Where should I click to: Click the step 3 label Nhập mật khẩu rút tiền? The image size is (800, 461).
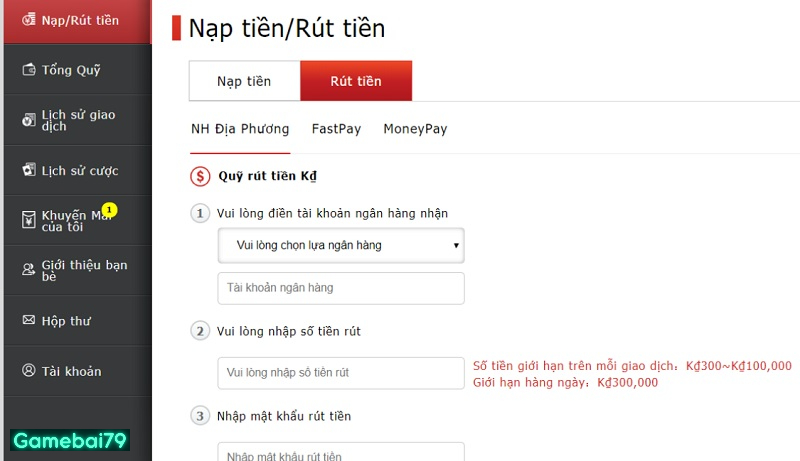[284, 416]
